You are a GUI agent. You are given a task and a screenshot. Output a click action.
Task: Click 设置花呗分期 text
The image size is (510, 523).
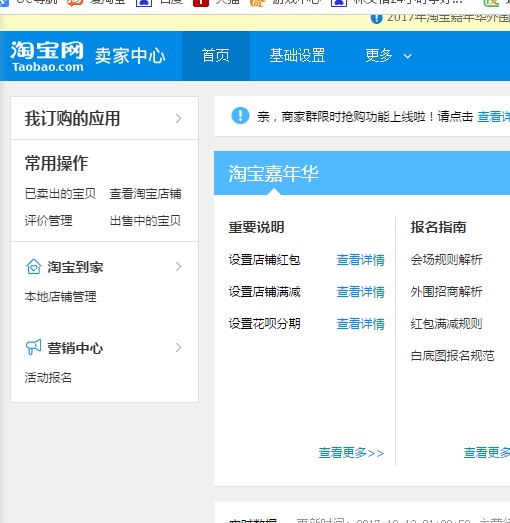pos(265,324)
